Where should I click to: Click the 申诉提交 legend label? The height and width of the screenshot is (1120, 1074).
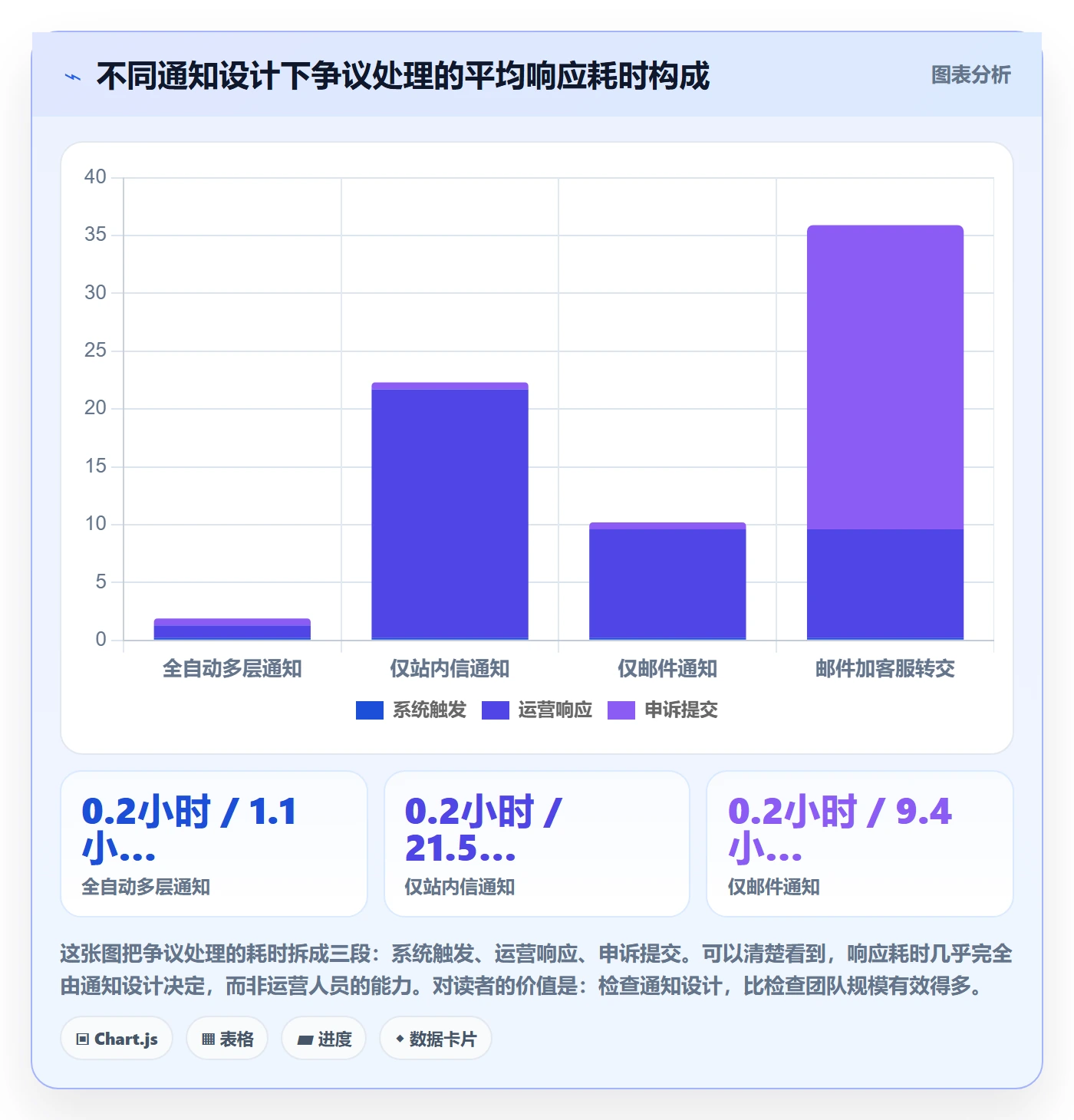681,710
